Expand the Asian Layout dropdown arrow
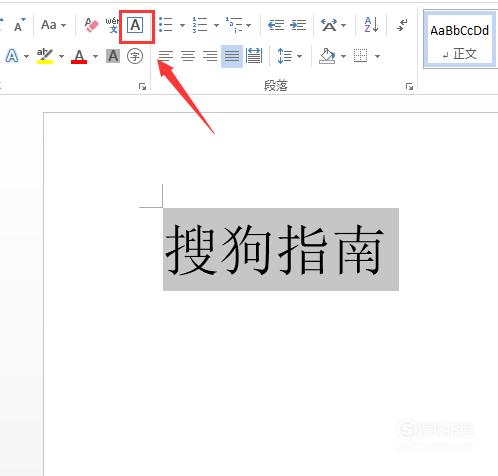 click(x=344, y=25)
